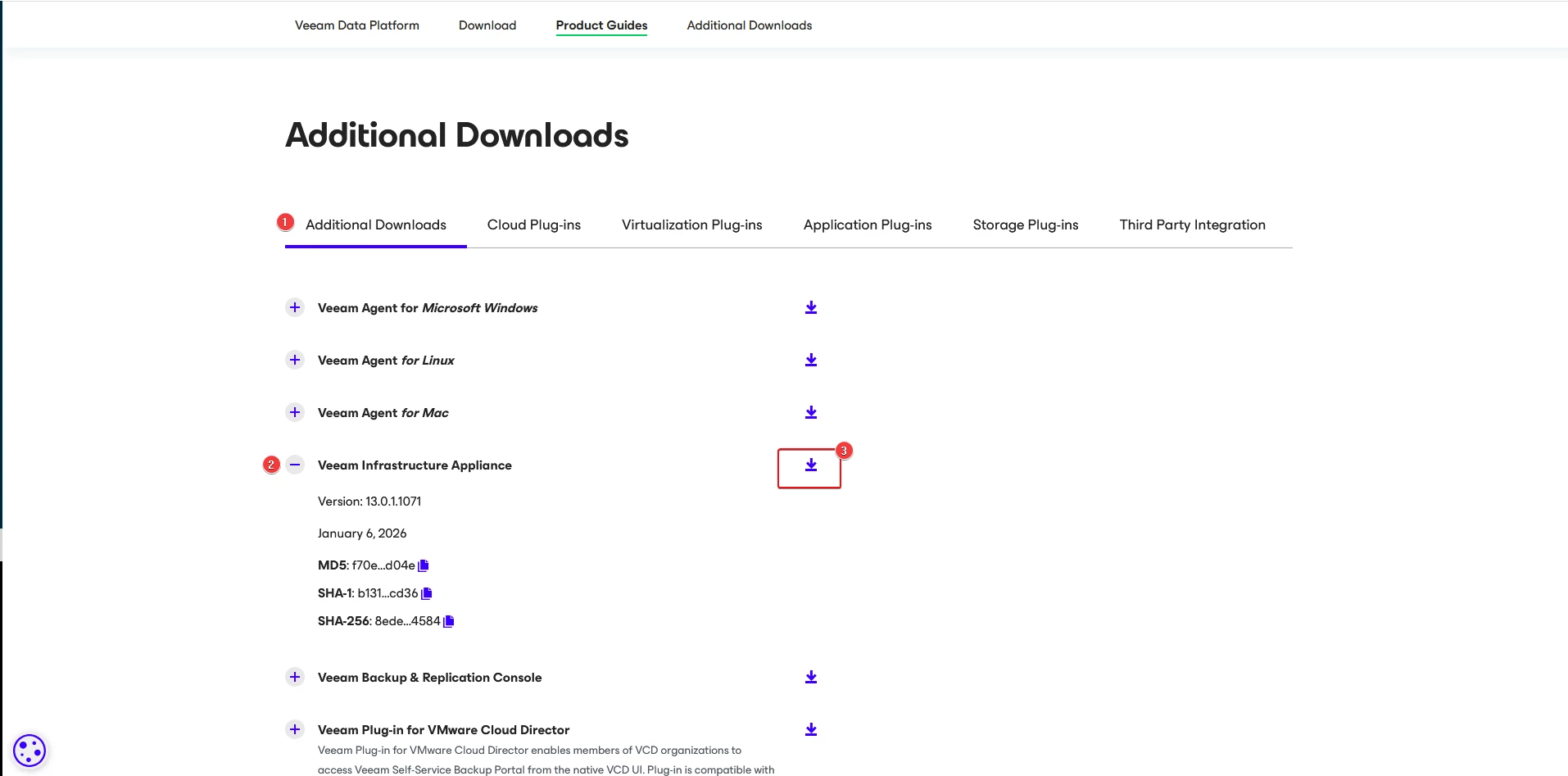The width and height of the screenshot is (1568, 776).
Task: Open the cookie preferences icon
Action: coord(29,751)
